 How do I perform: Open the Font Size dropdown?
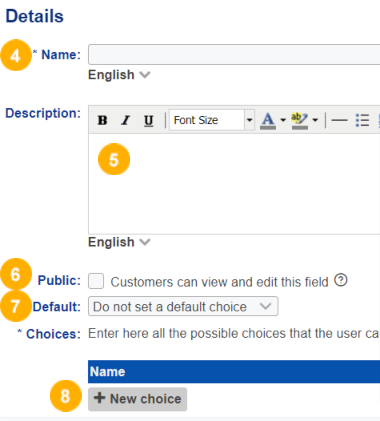pyautogui.click(x=212, y=120)
